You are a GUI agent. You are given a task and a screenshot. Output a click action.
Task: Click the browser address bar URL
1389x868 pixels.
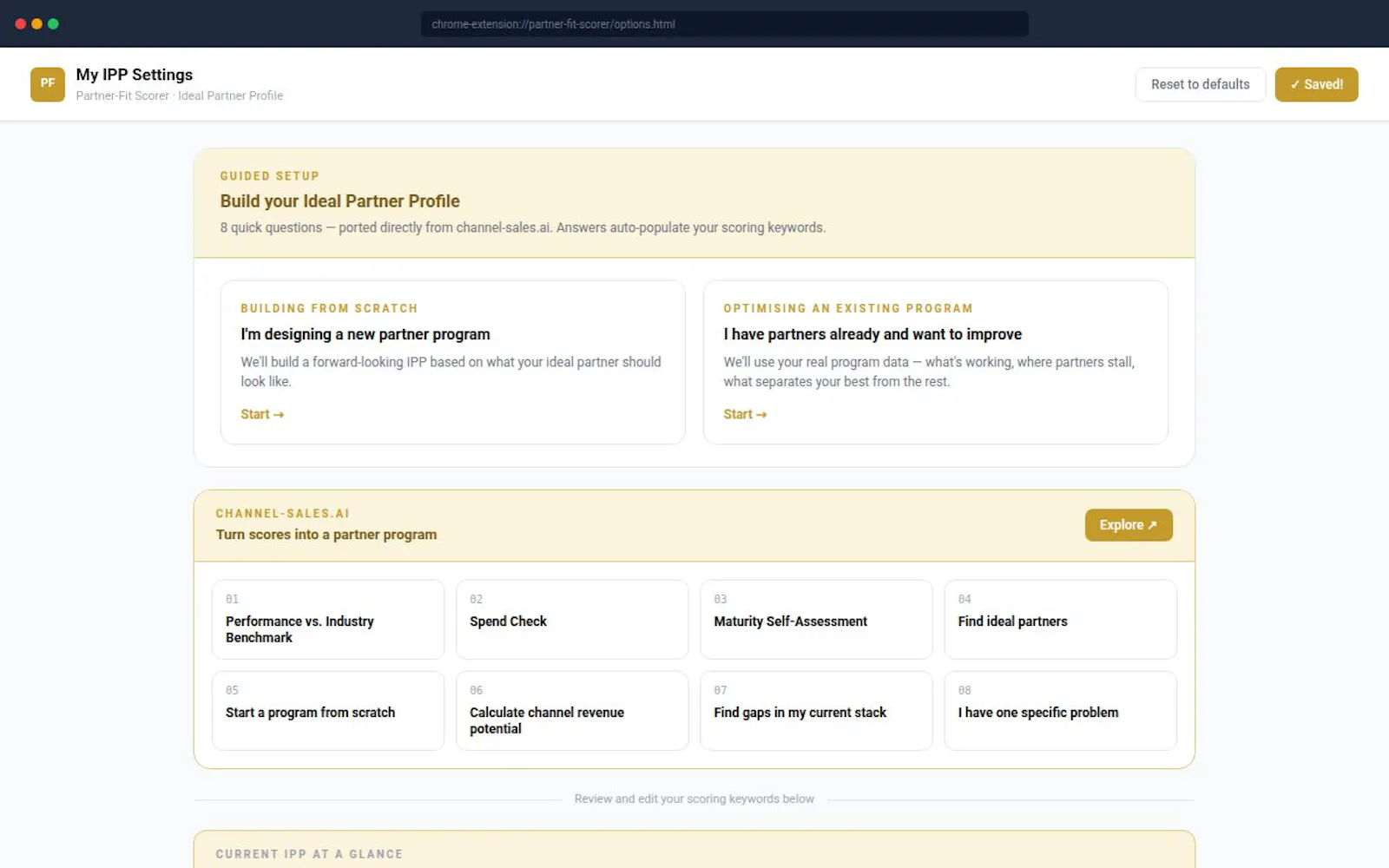pyautogui.click(x=725, y=24)
